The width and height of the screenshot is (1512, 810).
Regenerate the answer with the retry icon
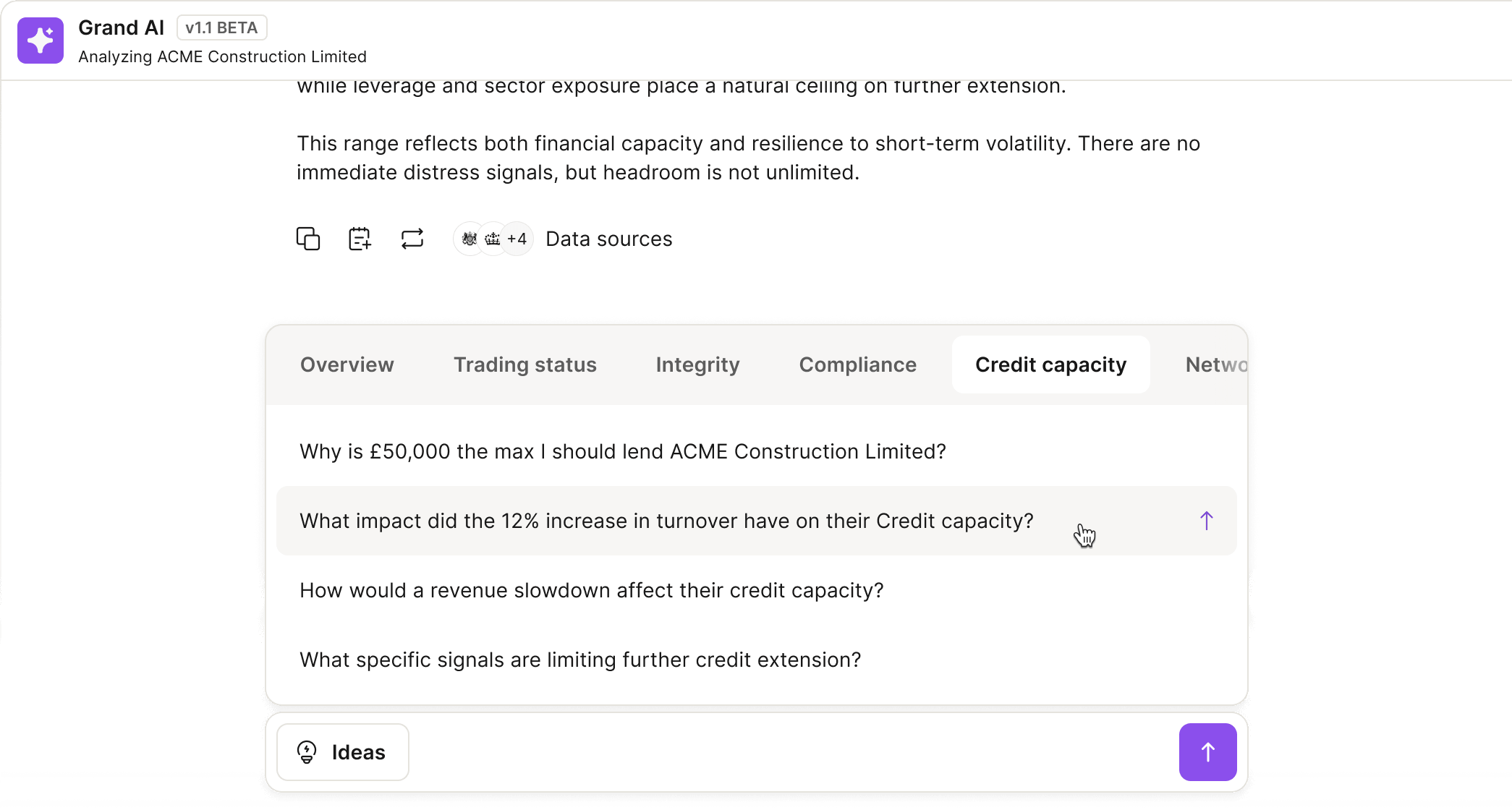[412, 239]
